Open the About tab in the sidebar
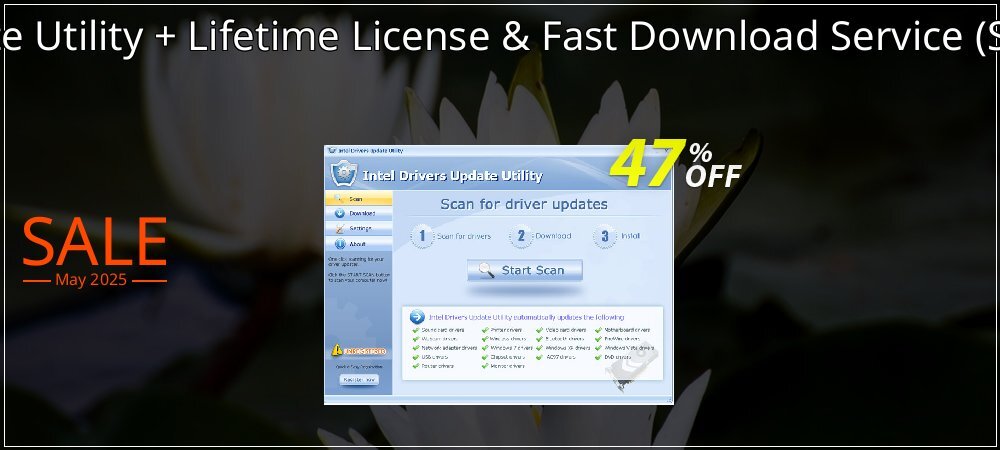Image resolution: width=1000 pixels, height=450 pixels. 358,243
